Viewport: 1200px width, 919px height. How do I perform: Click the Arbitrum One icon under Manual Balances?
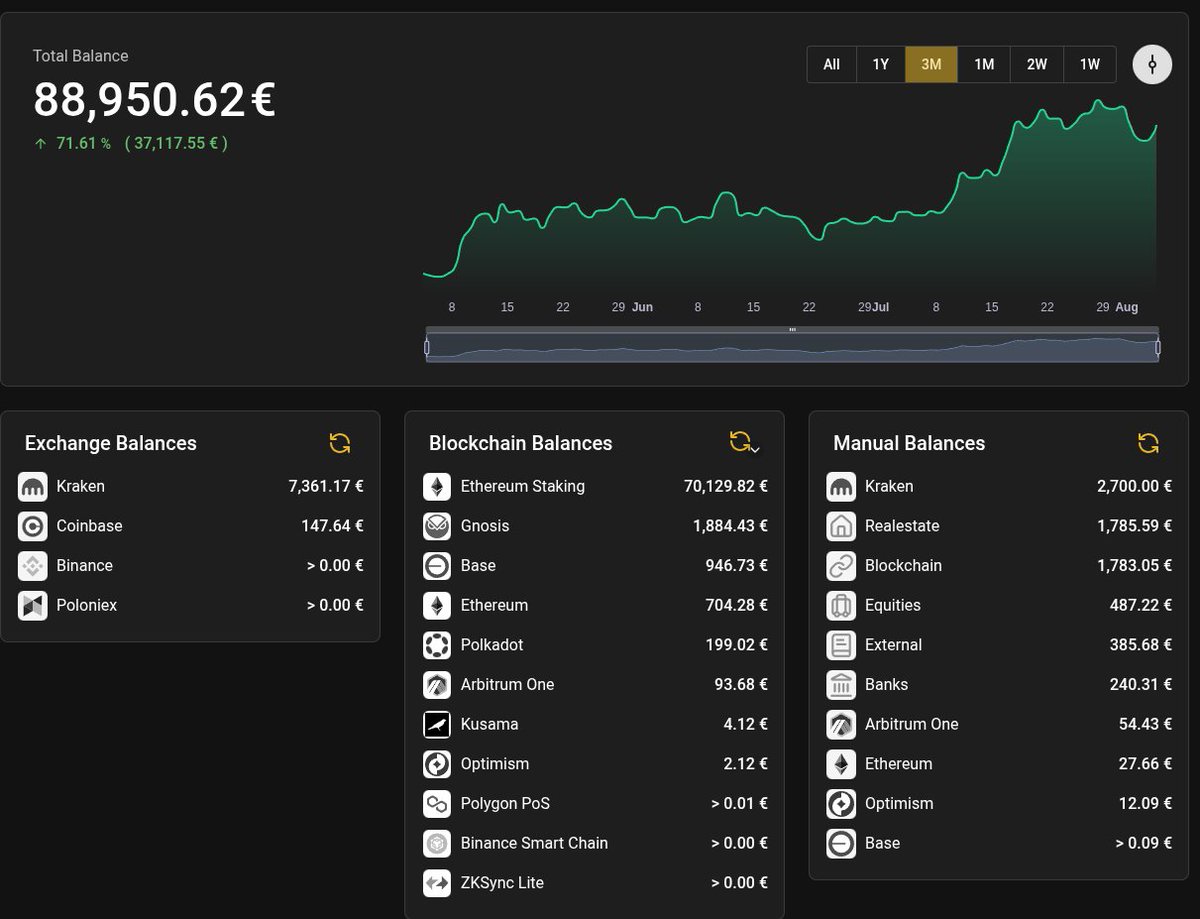tap(841, 724)
